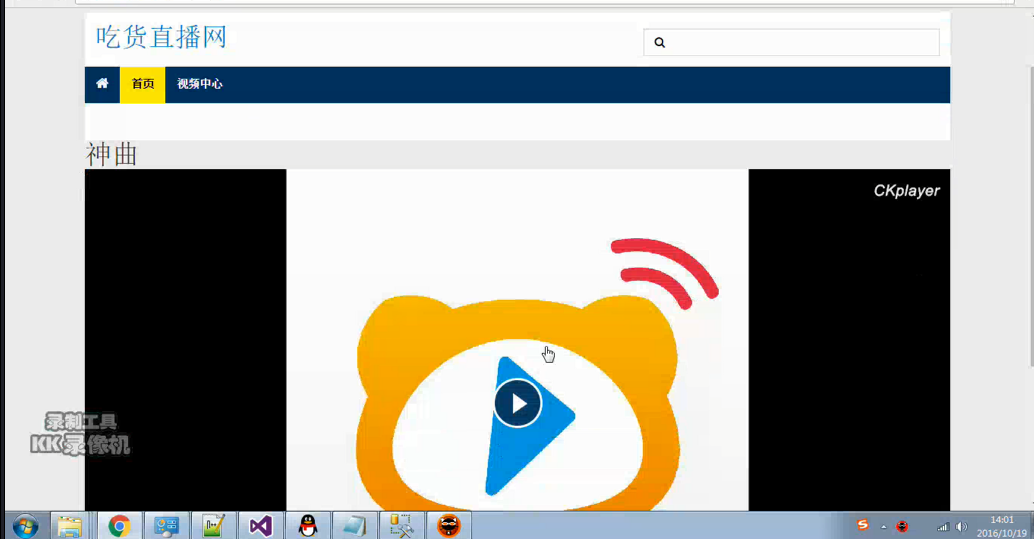The image size is (1034, 539).
Task: Click the magnifier search icon
Action: [x=659, y=42]
